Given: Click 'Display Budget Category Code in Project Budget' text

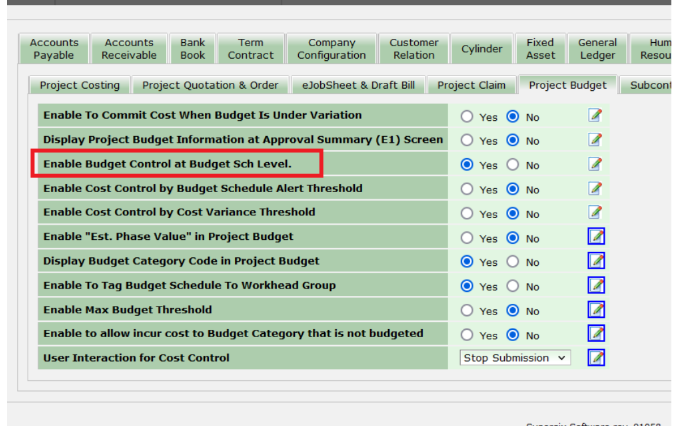Looking at the screenshot, I should click(x=181, y=261).
